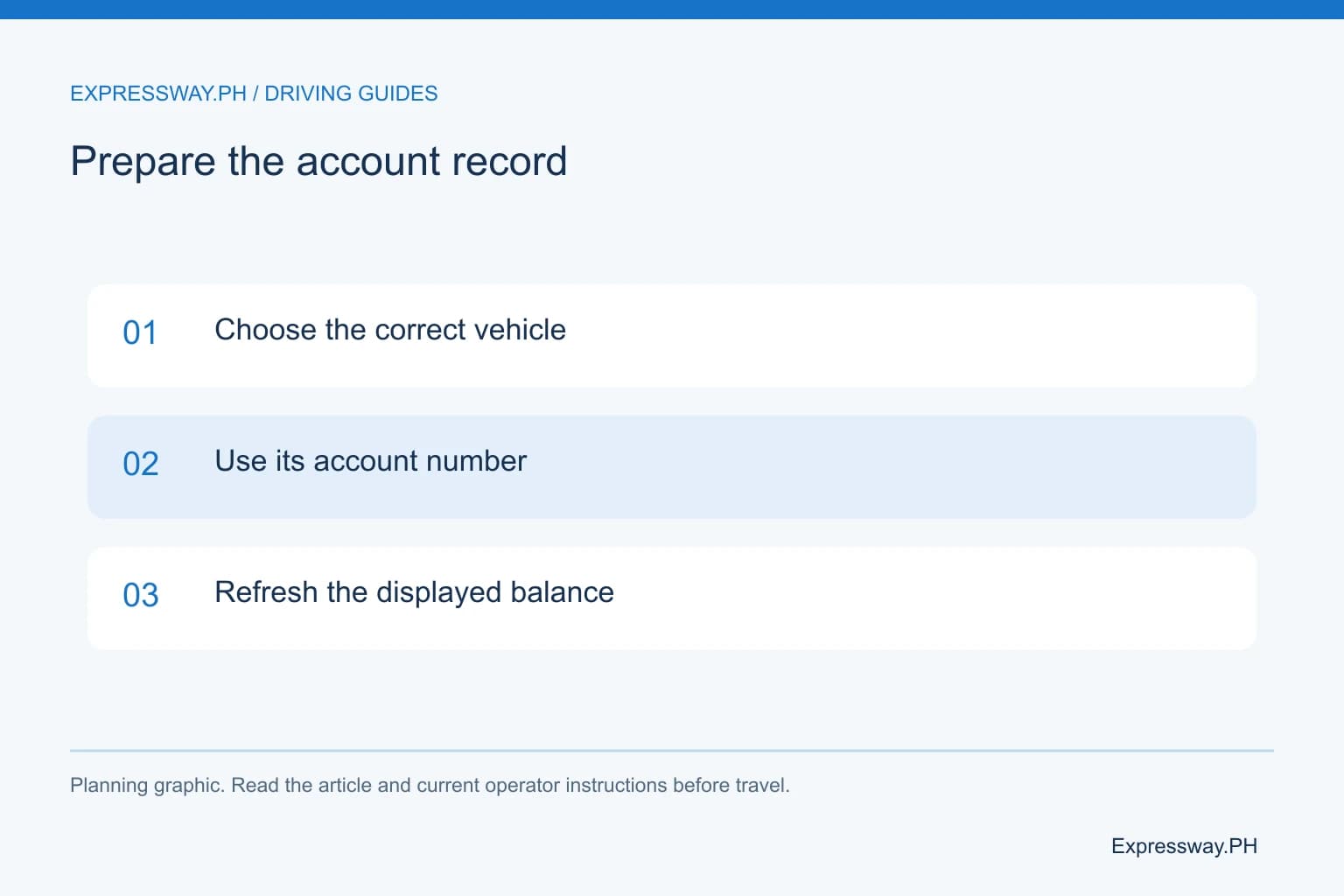Select the 'Choose the correct vehicle' step
The width and height of the screenshot is (1344, 896).
672,335
